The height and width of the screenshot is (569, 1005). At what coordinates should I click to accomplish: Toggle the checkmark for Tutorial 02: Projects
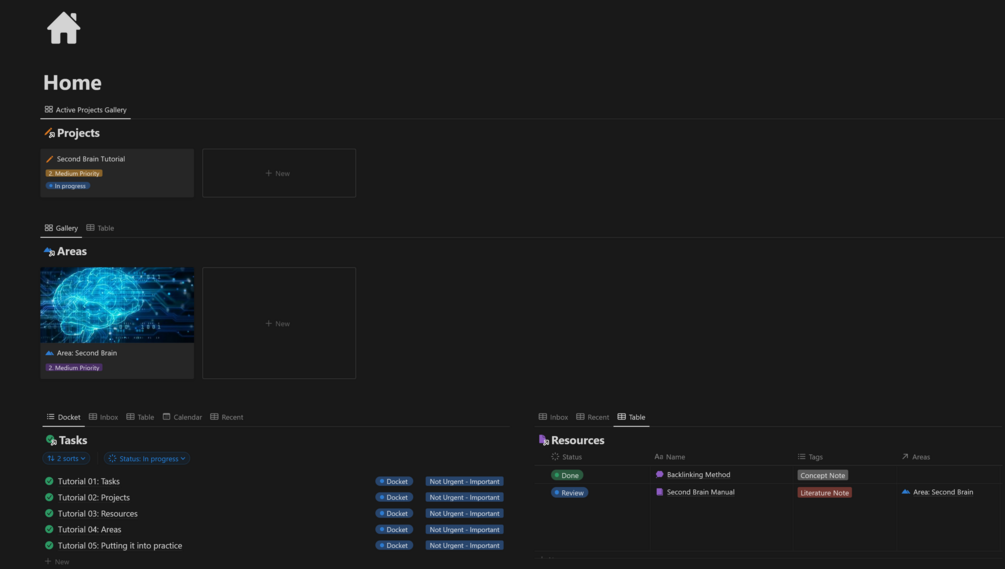click(x=49, y=497)
